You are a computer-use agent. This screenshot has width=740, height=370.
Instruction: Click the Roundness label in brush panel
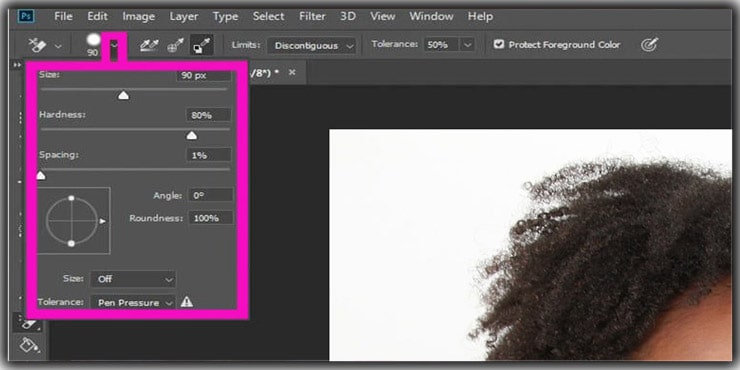point(156,219)
